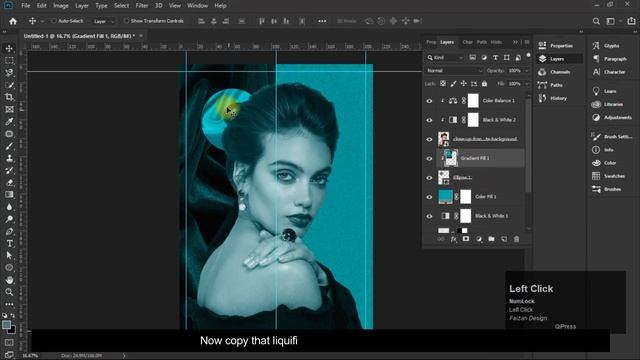This screenshot has height=360, width=640.
Task: Open the Layer auto-select dropdown
Action: (103, 21)
